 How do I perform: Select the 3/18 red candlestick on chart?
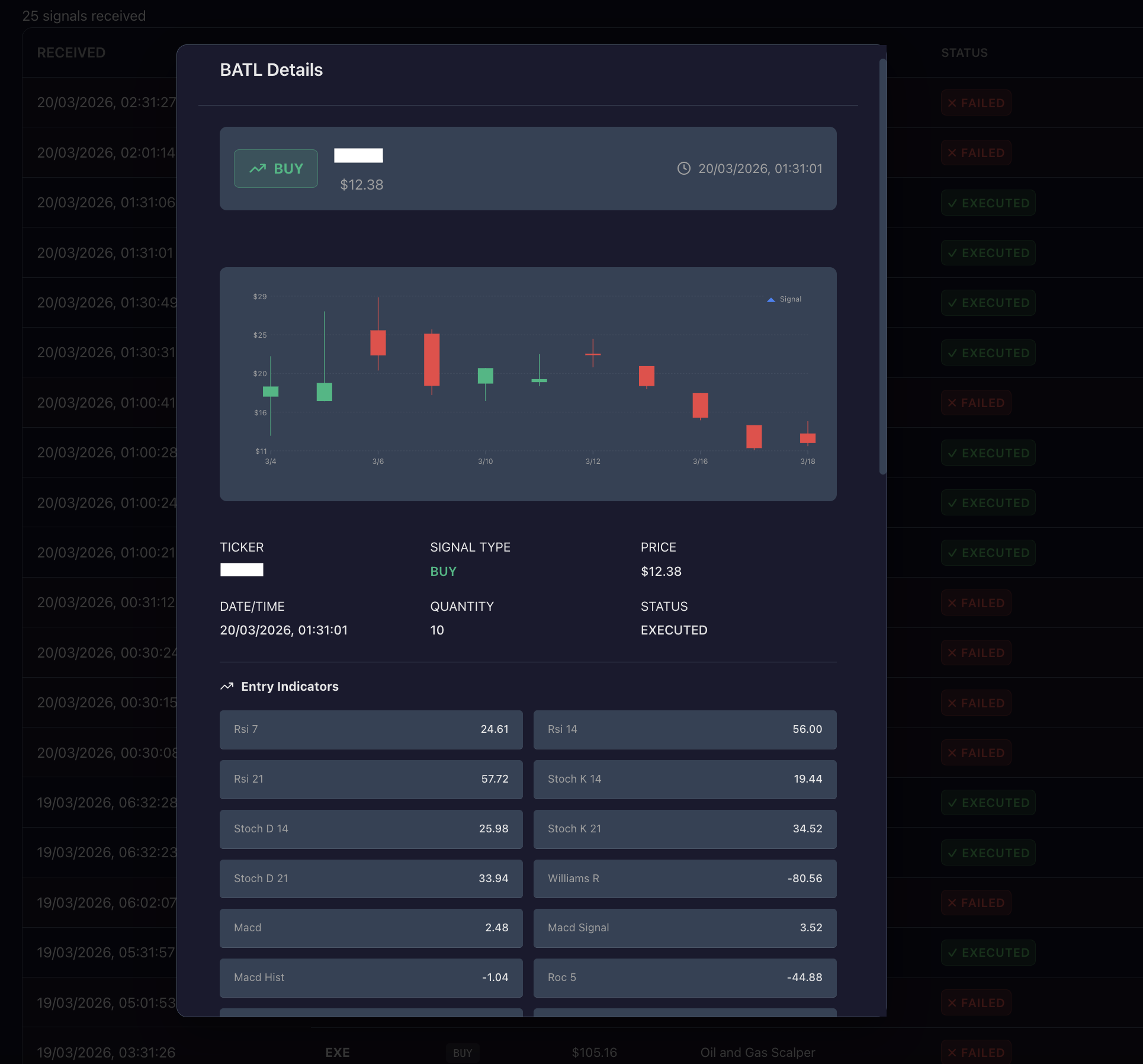pyautogui.click(x=808, y=438)
